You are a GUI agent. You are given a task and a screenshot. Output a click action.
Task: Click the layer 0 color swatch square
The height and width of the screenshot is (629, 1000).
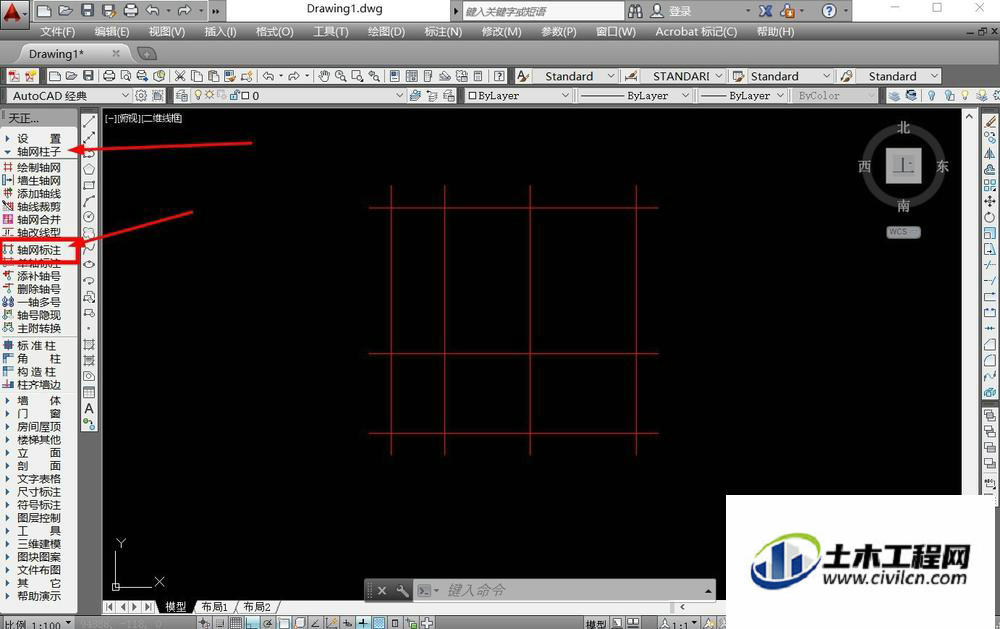point(246,95)
